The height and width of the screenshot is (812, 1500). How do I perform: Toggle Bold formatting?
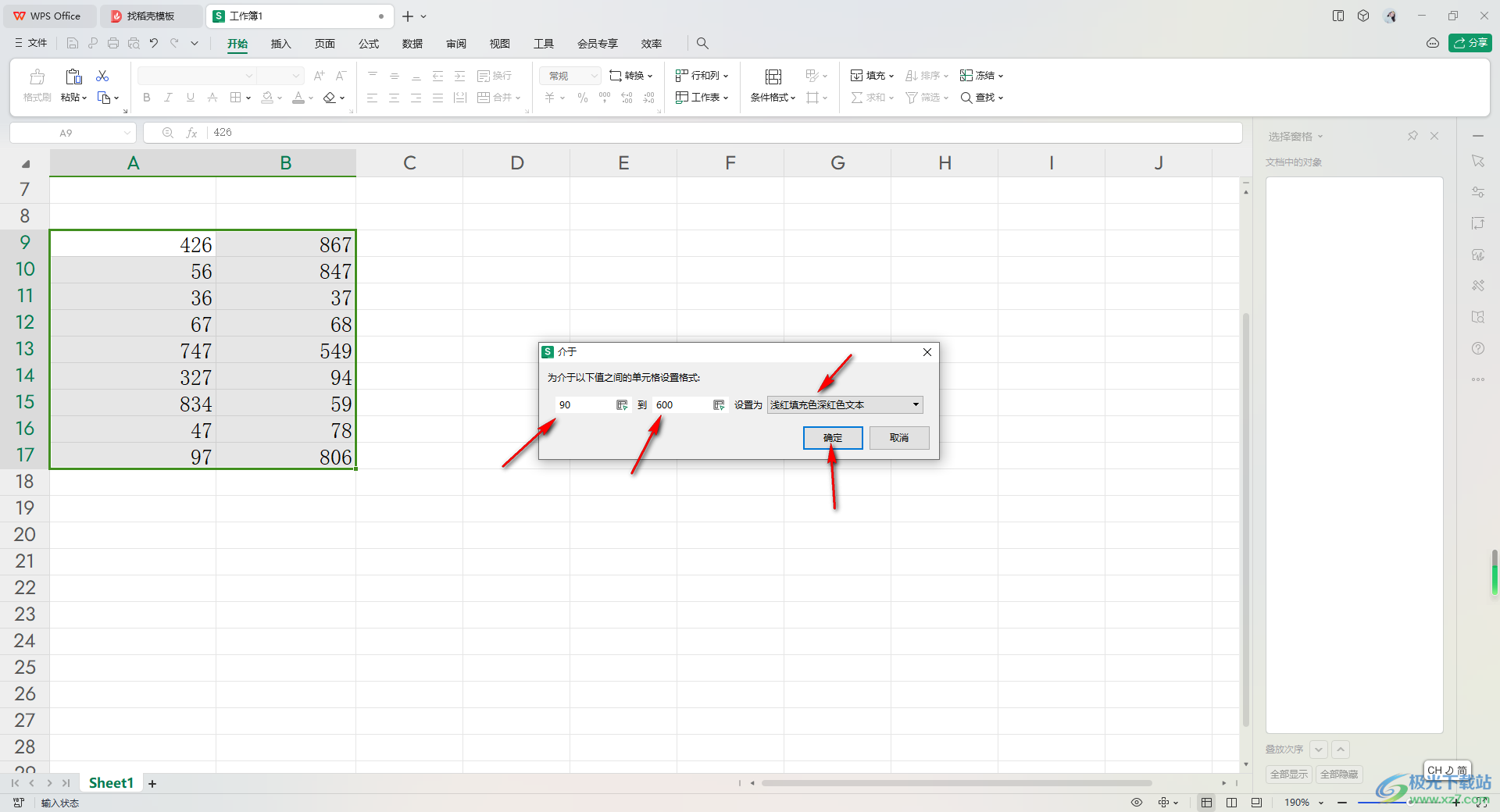point(147,98)
